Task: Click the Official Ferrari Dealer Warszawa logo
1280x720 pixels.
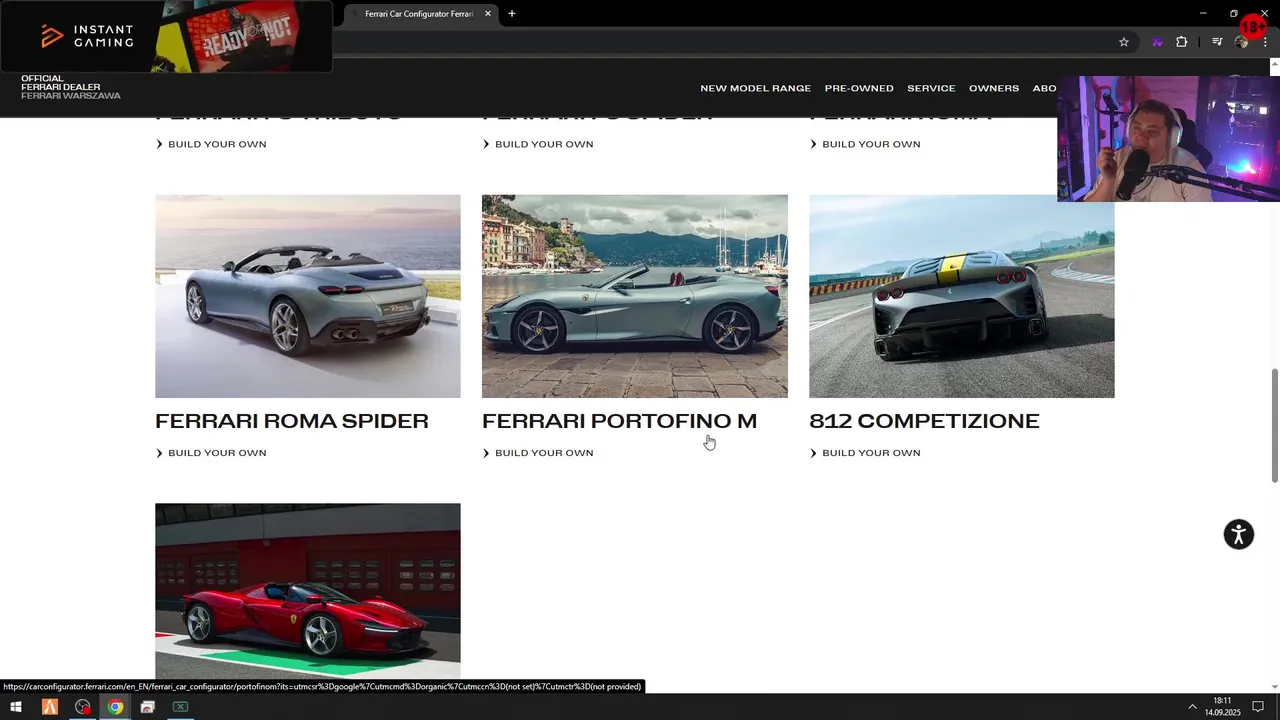Action: [x=71, y=87]
